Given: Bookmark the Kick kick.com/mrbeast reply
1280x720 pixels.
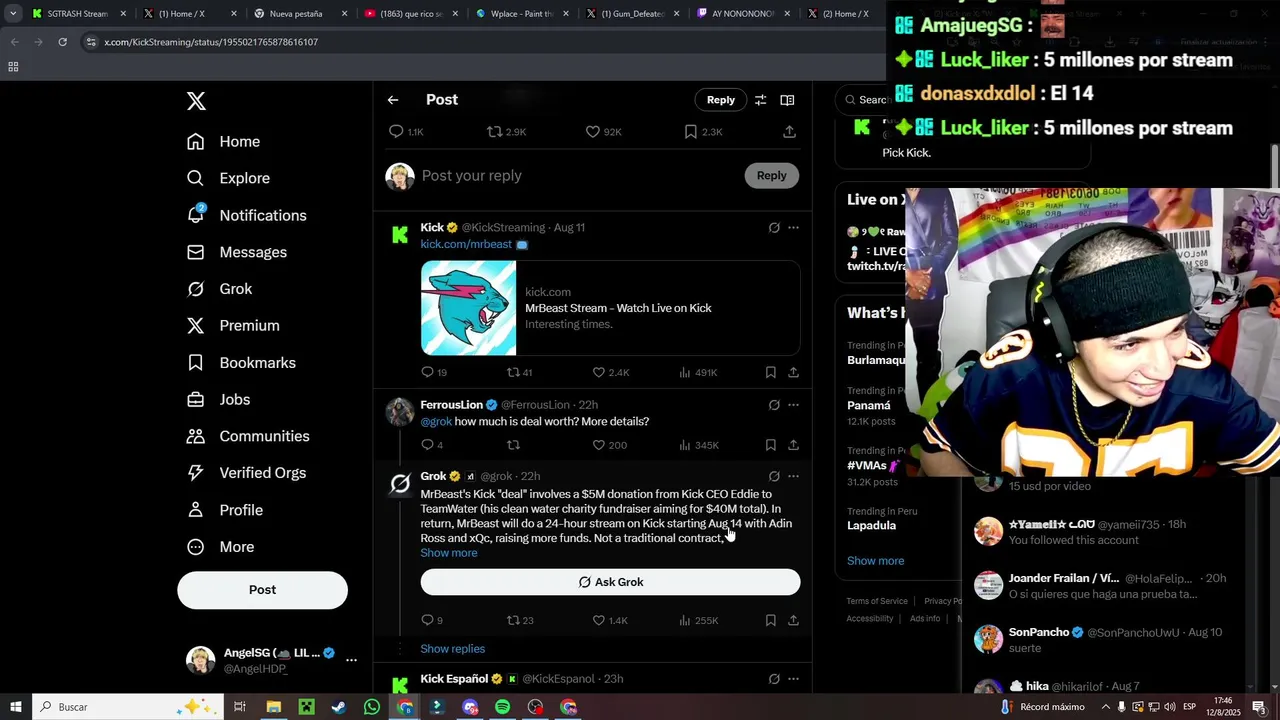Looking at the screenshot, I should [x=770, y=372].
